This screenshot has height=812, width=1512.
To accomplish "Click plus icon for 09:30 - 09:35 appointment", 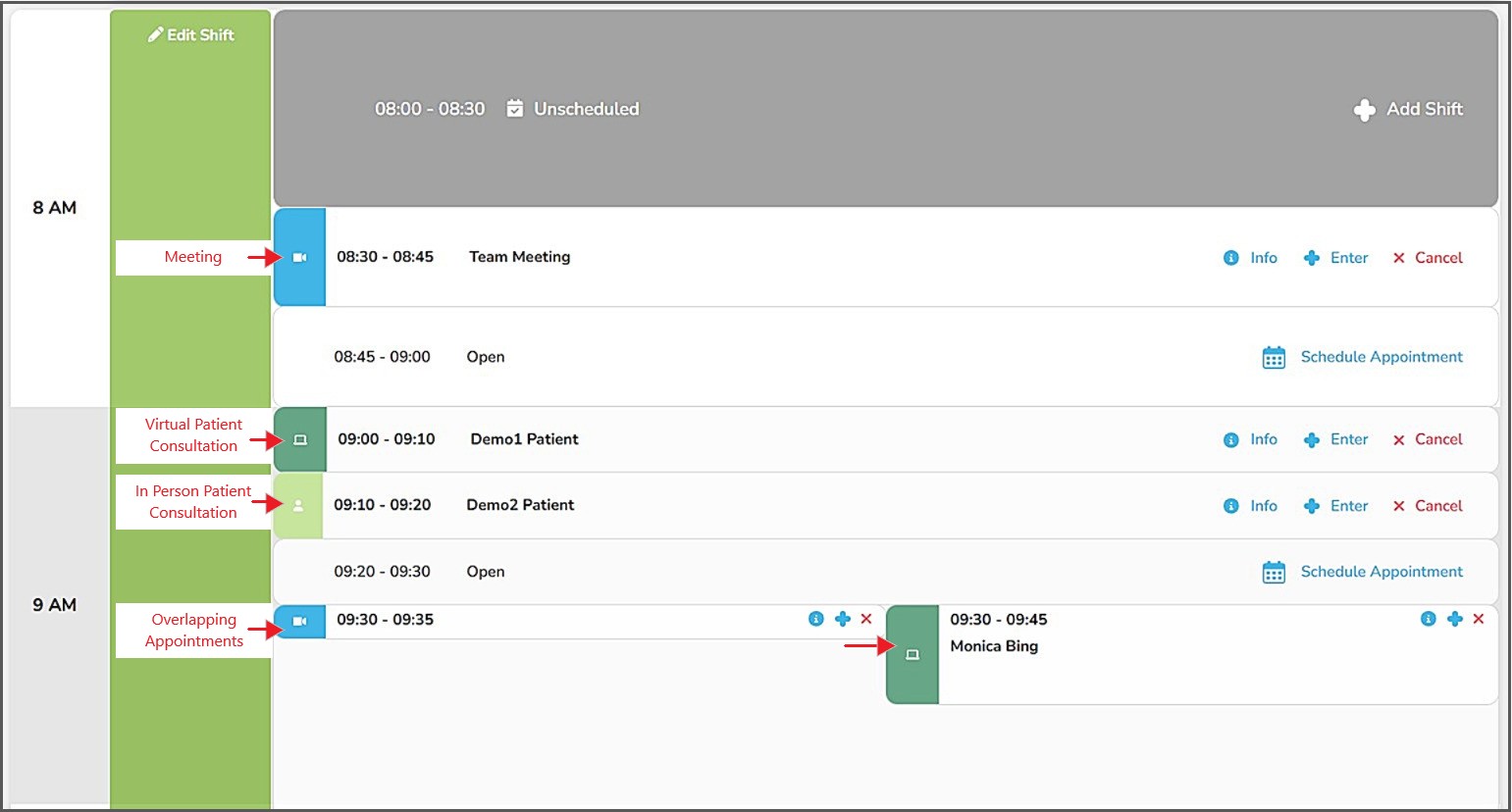I will pyautogui.click(x=842, y=619).
